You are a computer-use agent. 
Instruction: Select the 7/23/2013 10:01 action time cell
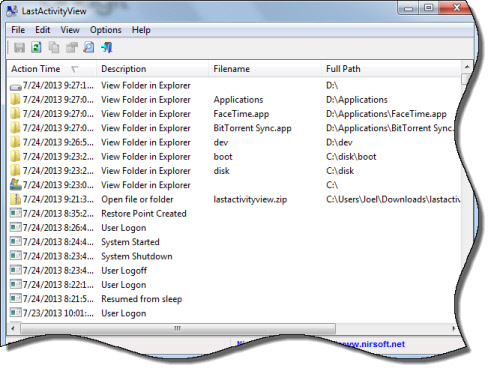(x=58, y=313)
